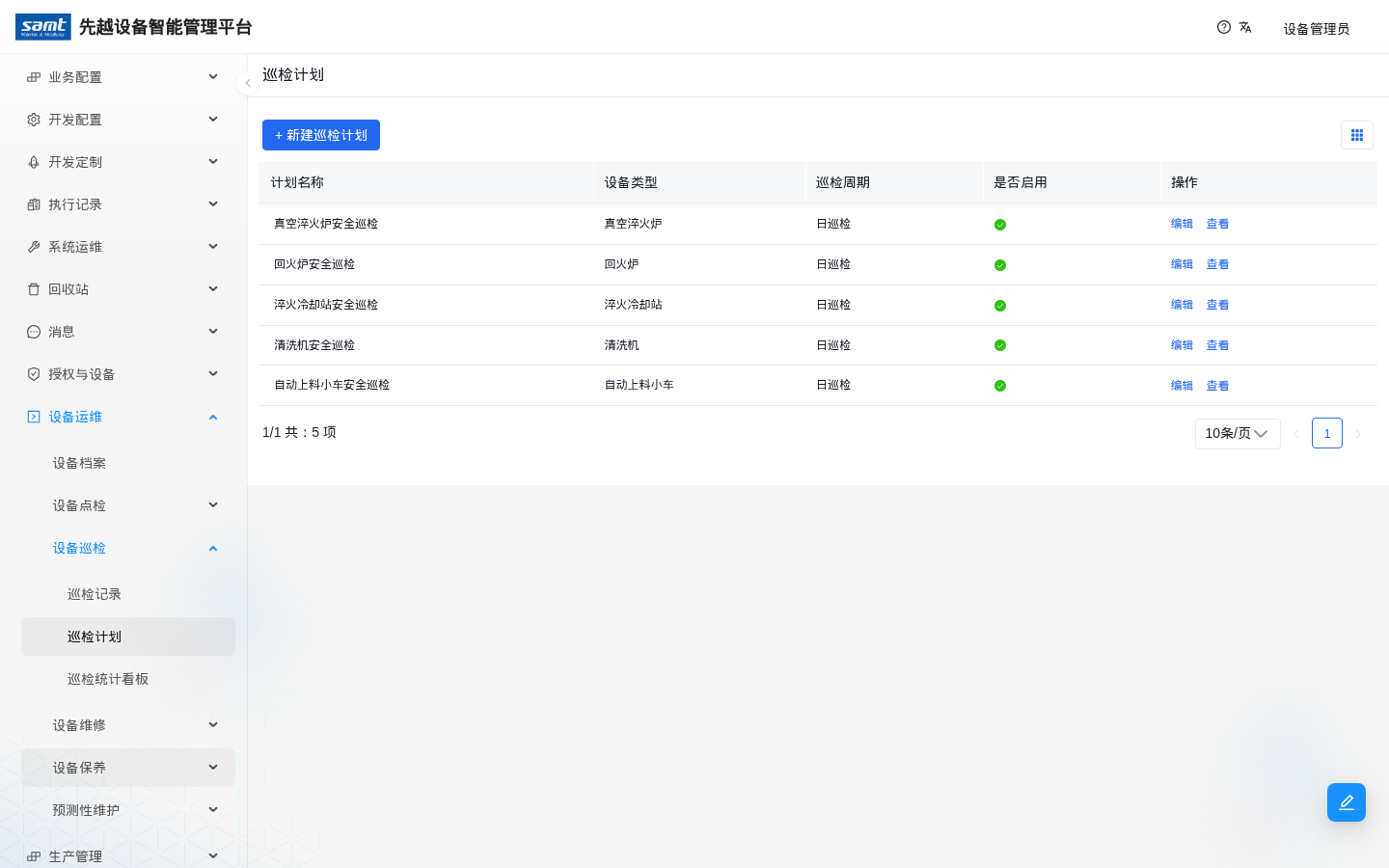The height and width of the screenshot is (868, 1389).
Task: Click the SAMT logo
Action: [x=43, y=27]
